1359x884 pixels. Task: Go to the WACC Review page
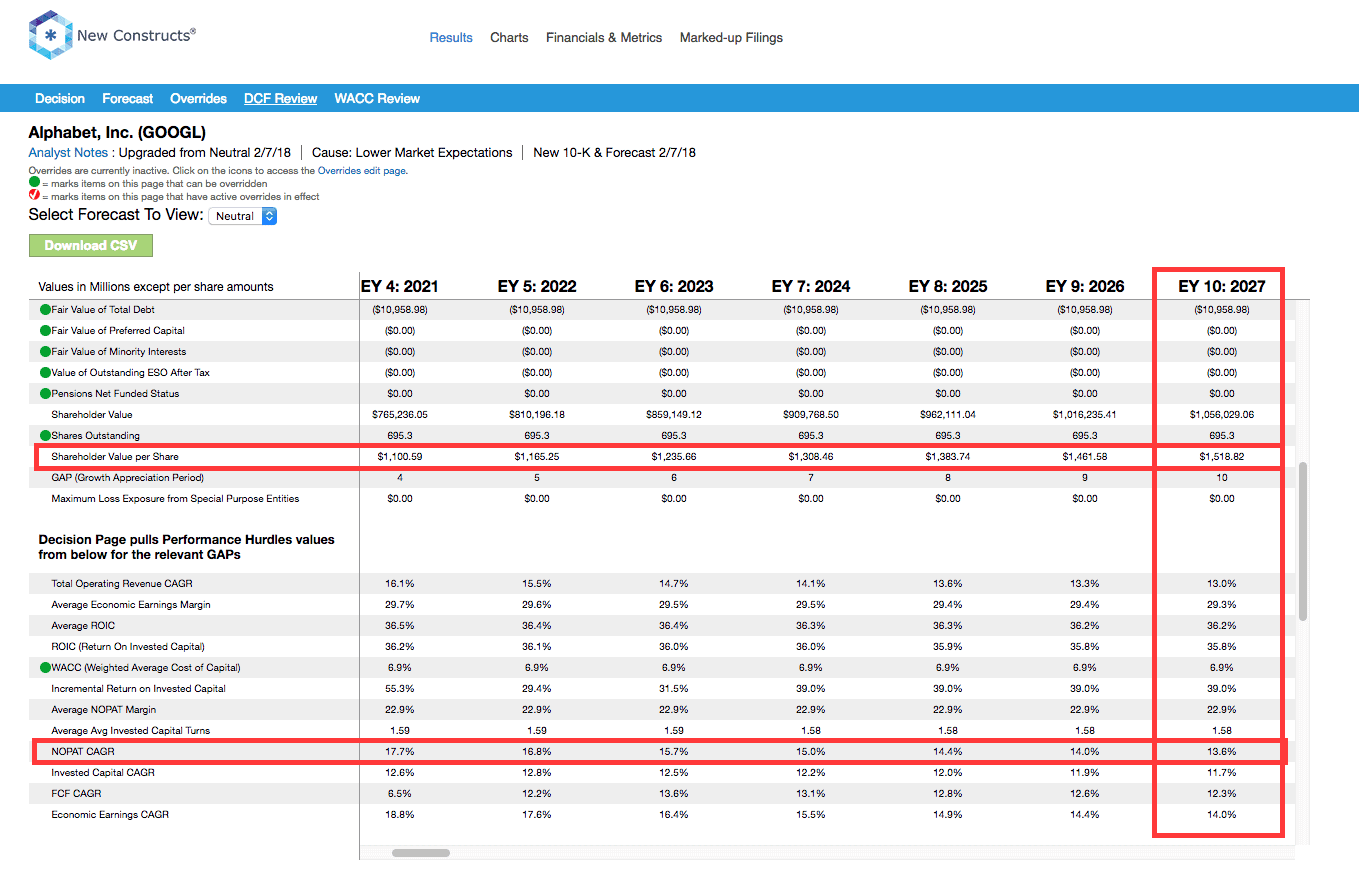377,98
